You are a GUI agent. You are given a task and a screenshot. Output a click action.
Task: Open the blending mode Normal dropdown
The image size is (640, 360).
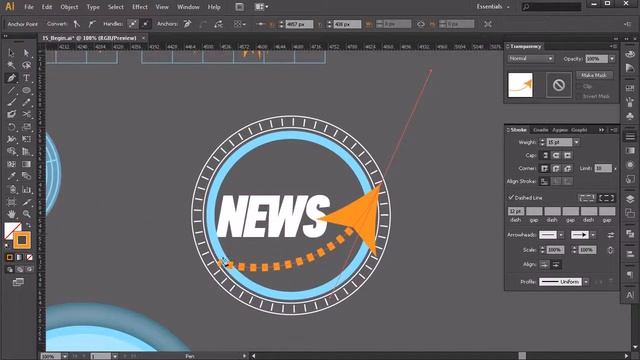tap(531, 59)
